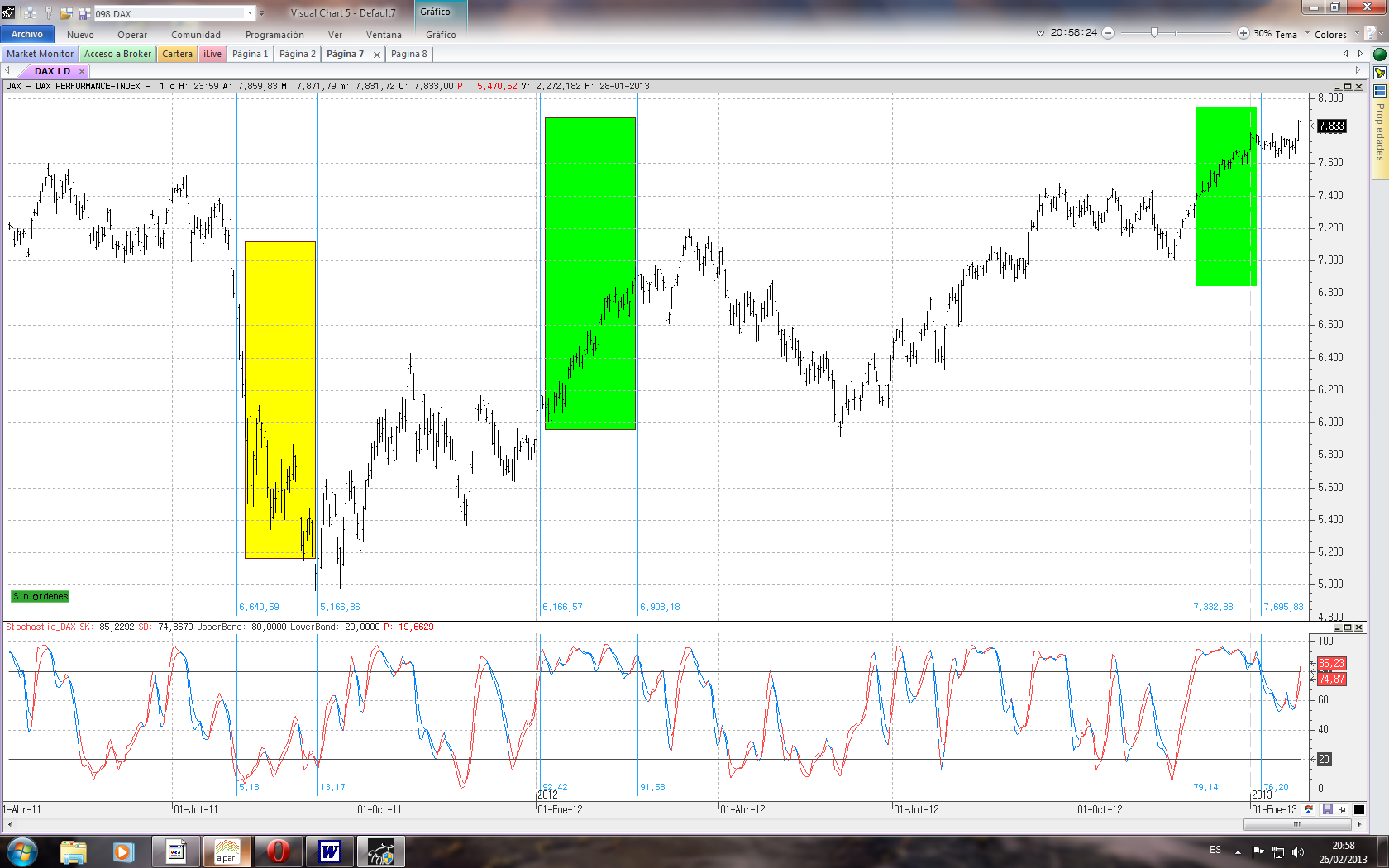
Task: Open the Propiedades side panel tab
Action: point(1380,132)
